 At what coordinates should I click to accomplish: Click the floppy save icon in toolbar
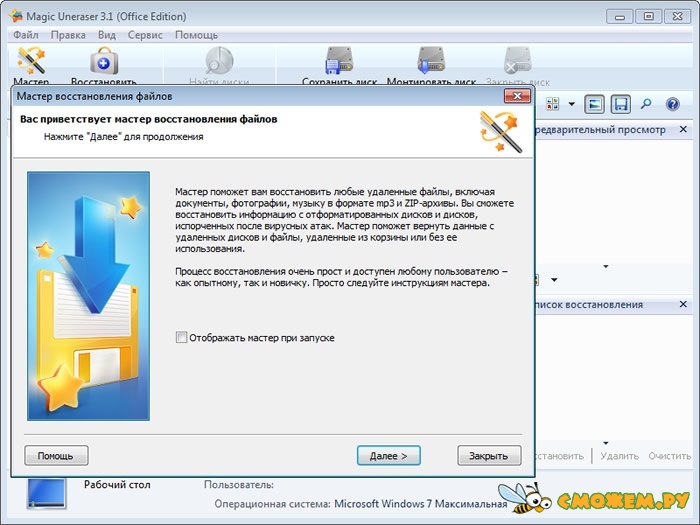[x=621, y=104]
